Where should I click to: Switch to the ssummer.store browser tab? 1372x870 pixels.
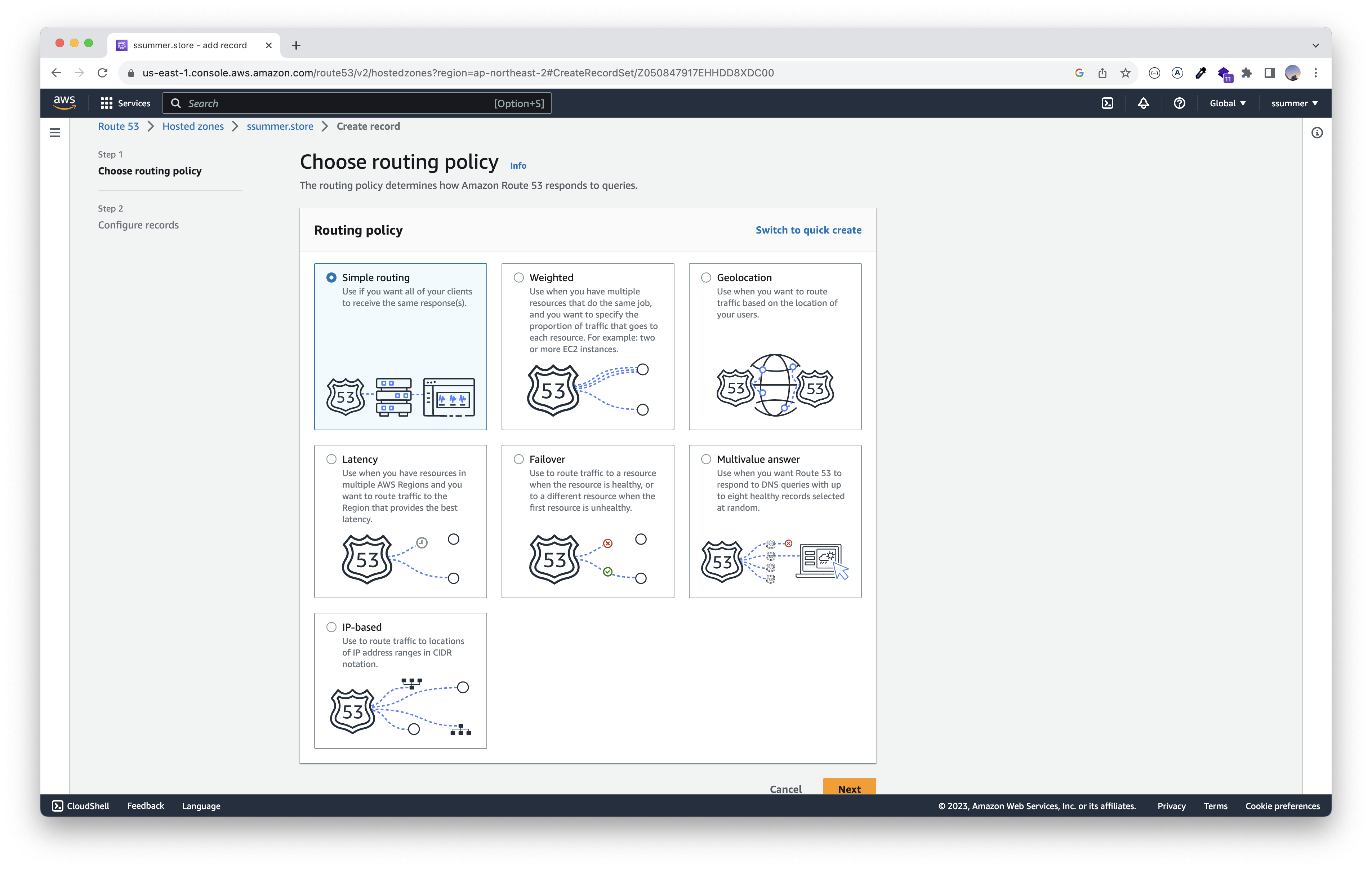pyautogui.click(x=190, y=46)
